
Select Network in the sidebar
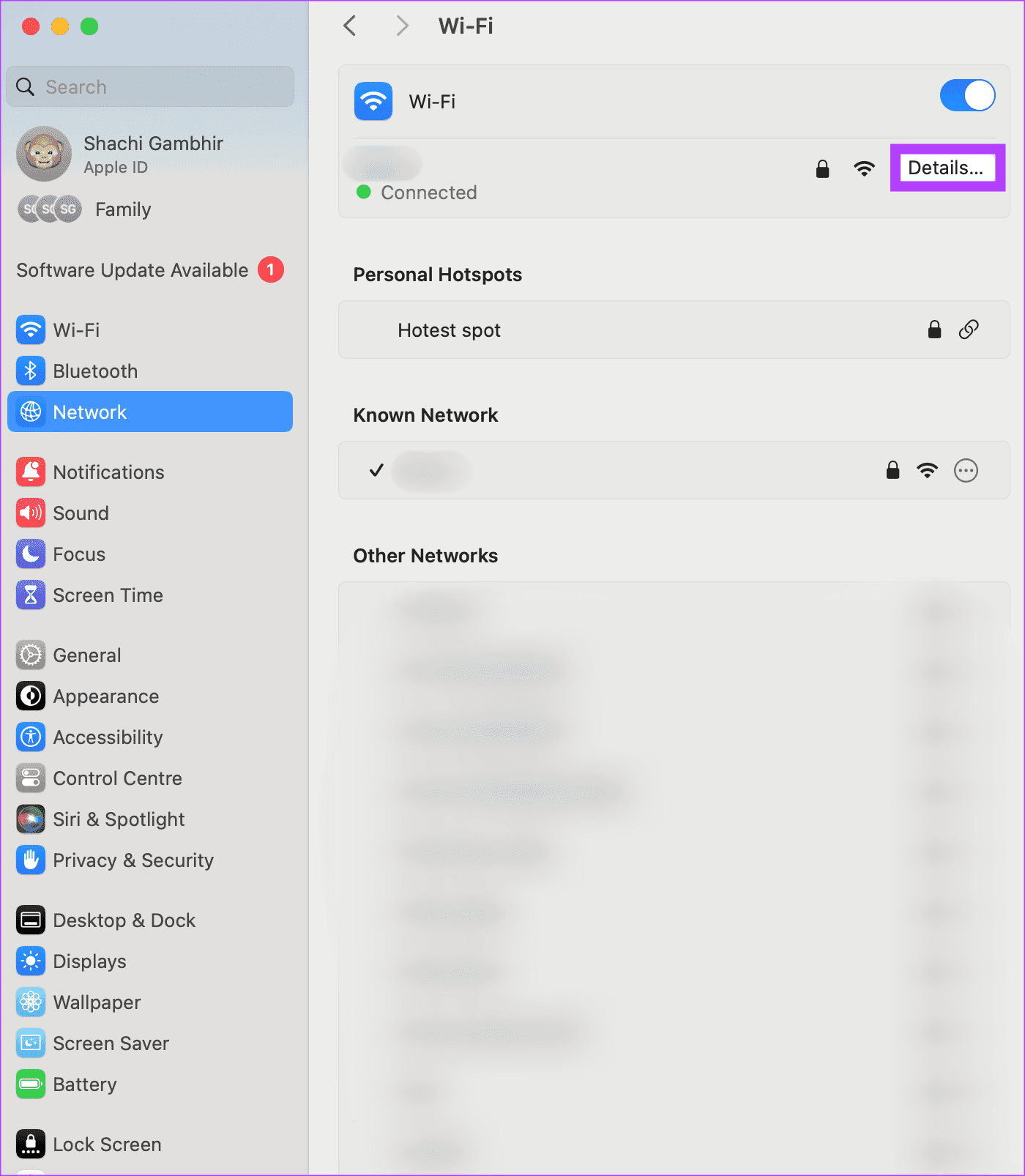pos(149,412)
